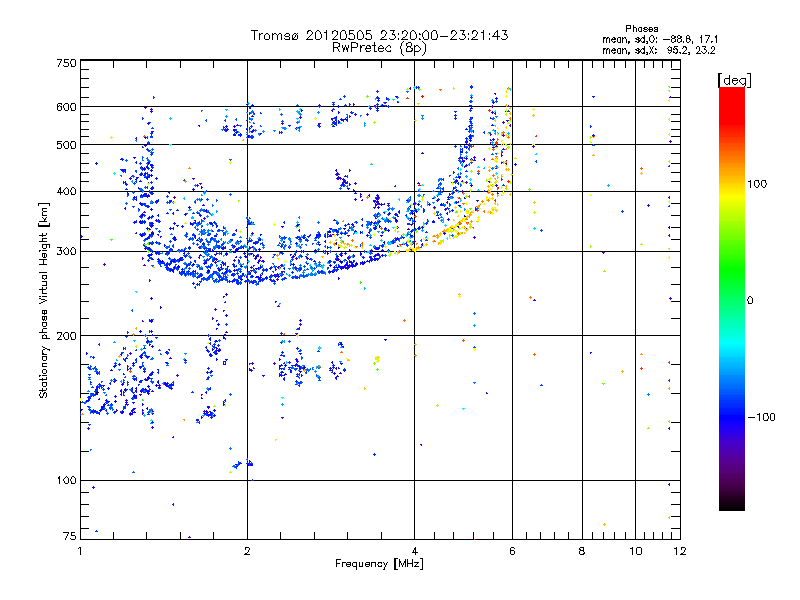
Task: Click the "8" MHz frequency axis label
Action: click(x=582, y=551)
